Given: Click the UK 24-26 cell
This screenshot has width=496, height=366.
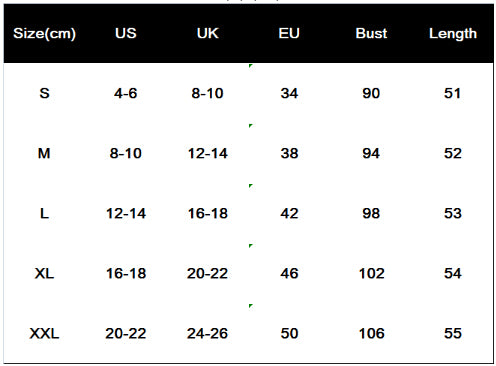Looking at the screenshot, I should click(x=207, y=333).
